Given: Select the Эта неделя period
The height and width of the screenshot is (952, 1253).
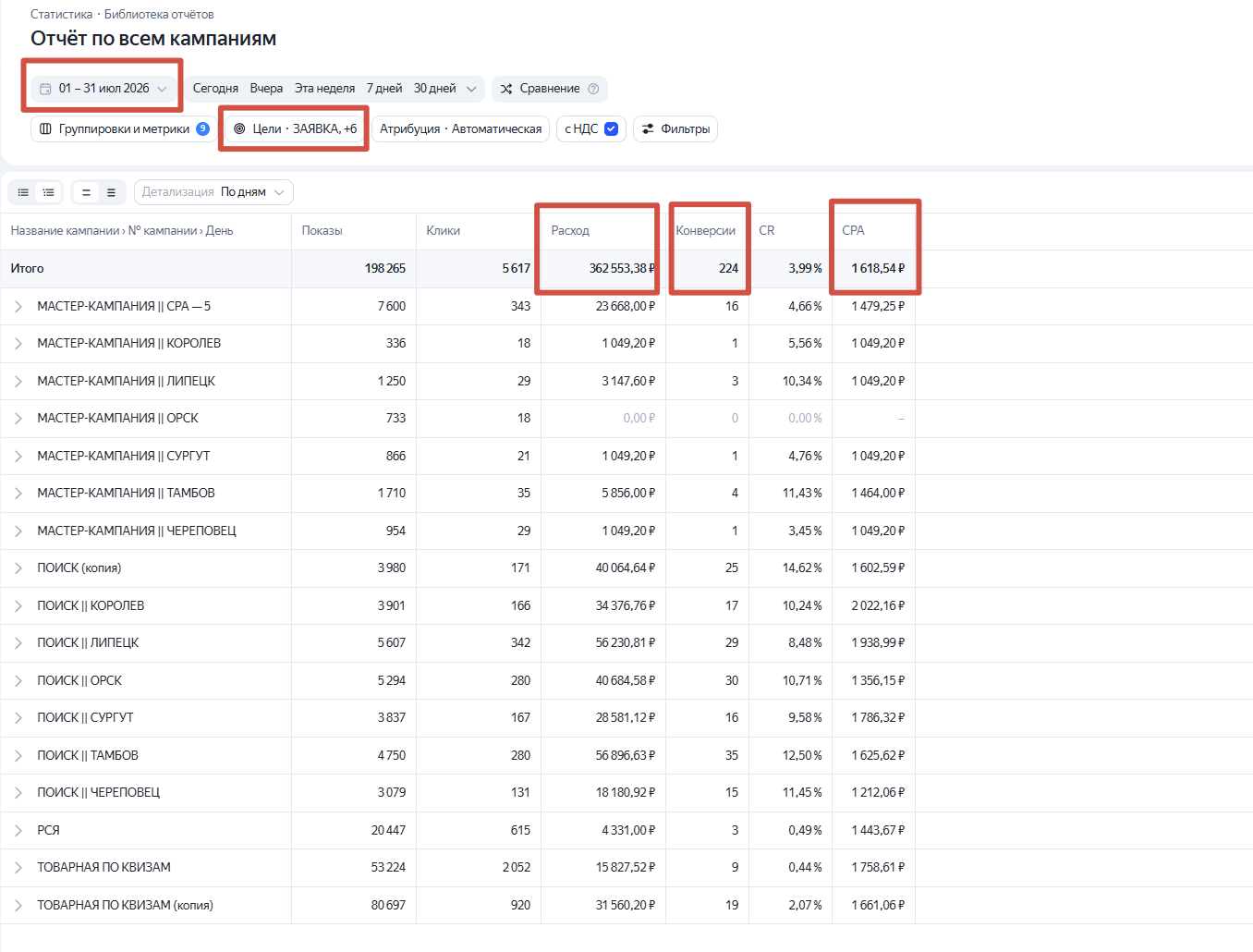Looking at the screenshot, I should (324, 89).
